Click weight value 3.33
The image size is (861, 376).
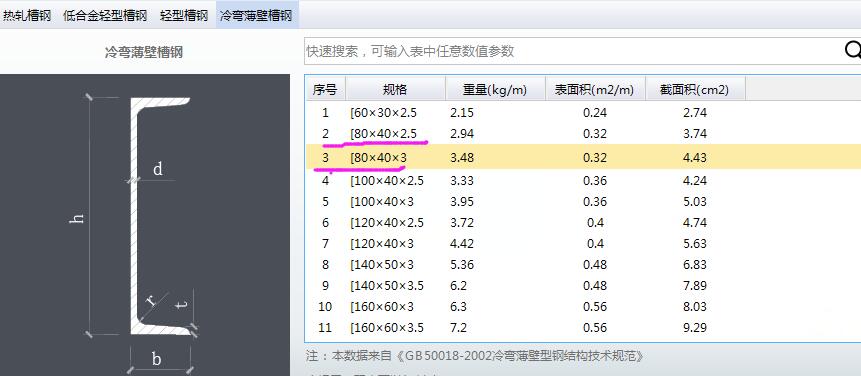point(462,181)
